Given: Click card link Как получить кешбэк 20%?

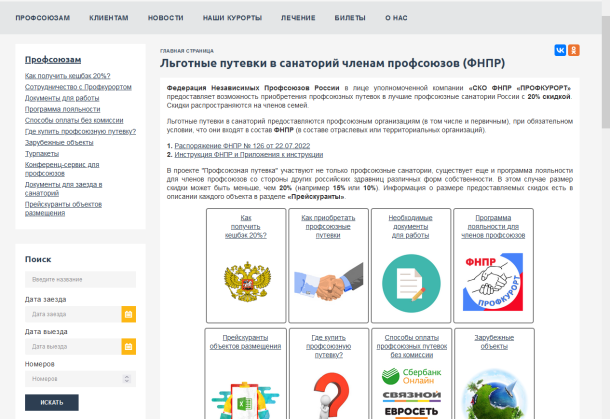Looking at the screenshot, I should tap(246, 226).
